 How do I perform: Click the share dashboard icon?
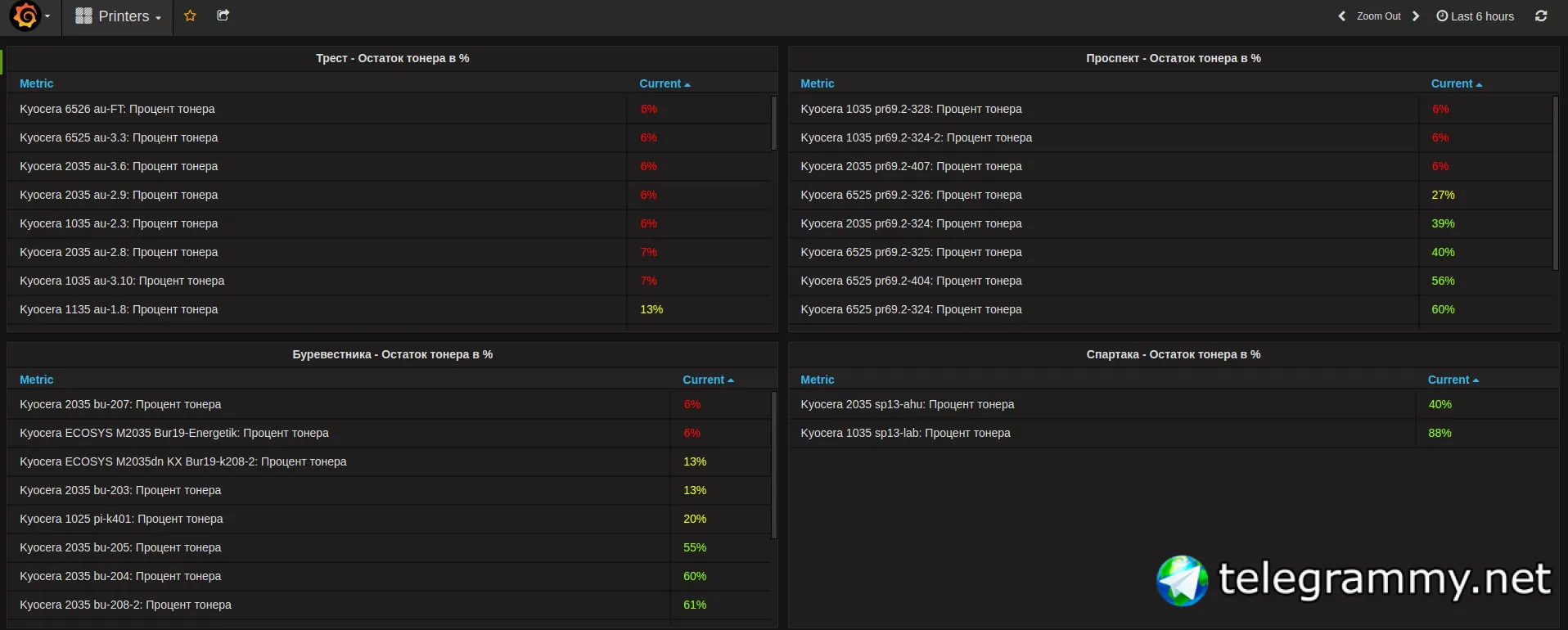pos(223,16)
